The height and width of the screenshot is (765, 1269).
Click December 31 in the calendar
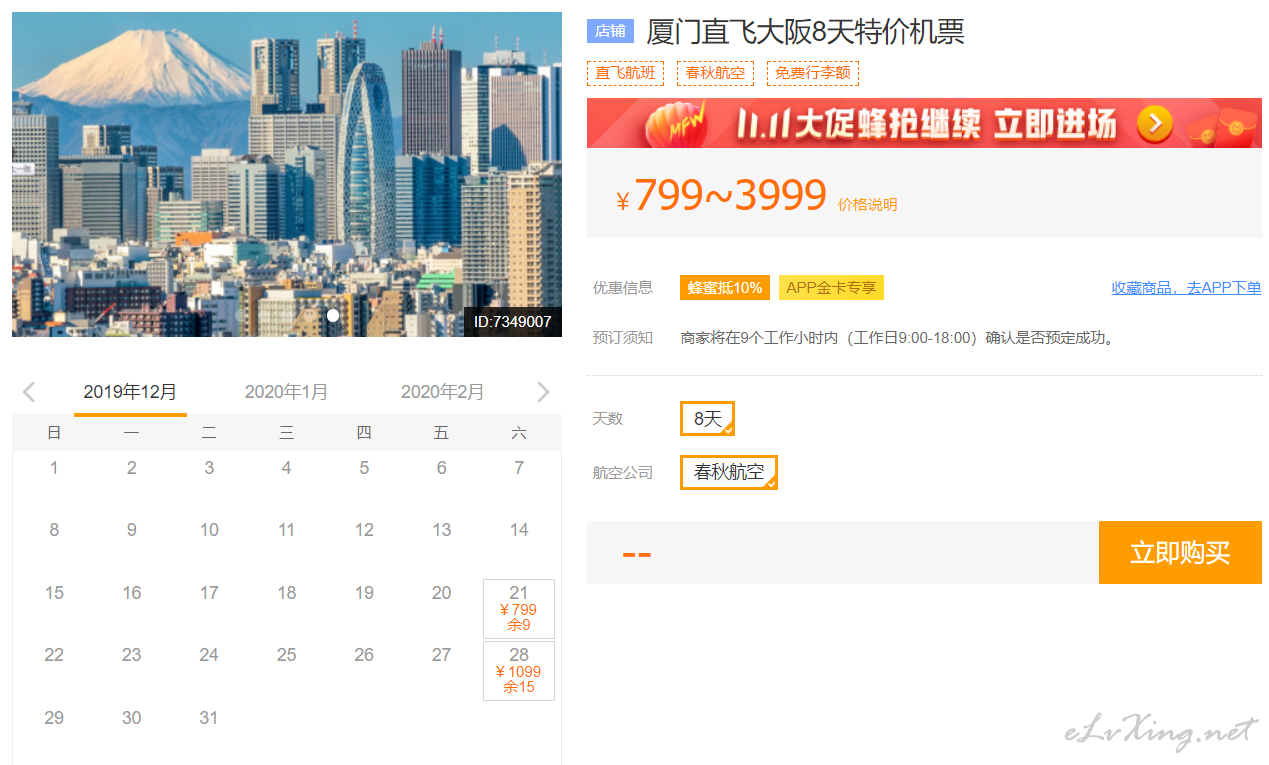pyautogui.click(x=209, y=718)
